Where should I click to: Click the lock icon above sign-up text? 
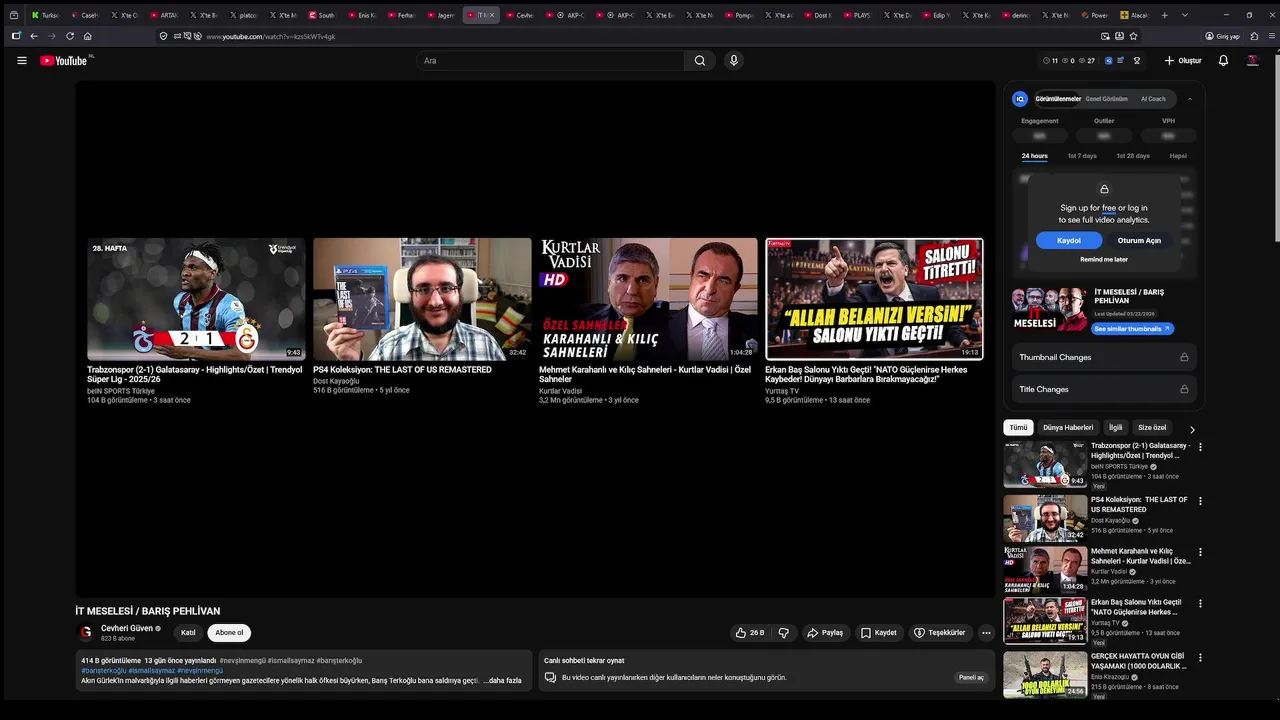(x=1104, y=189)
